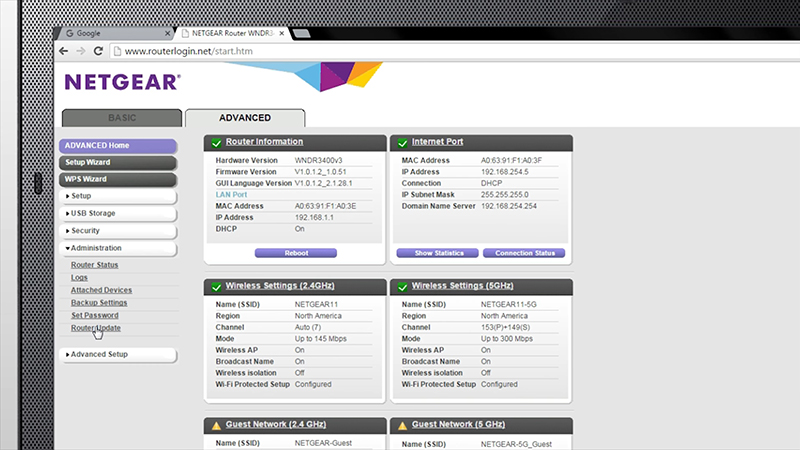Click the Router Information heading link

pyautogui.click(x=264, y=142)
